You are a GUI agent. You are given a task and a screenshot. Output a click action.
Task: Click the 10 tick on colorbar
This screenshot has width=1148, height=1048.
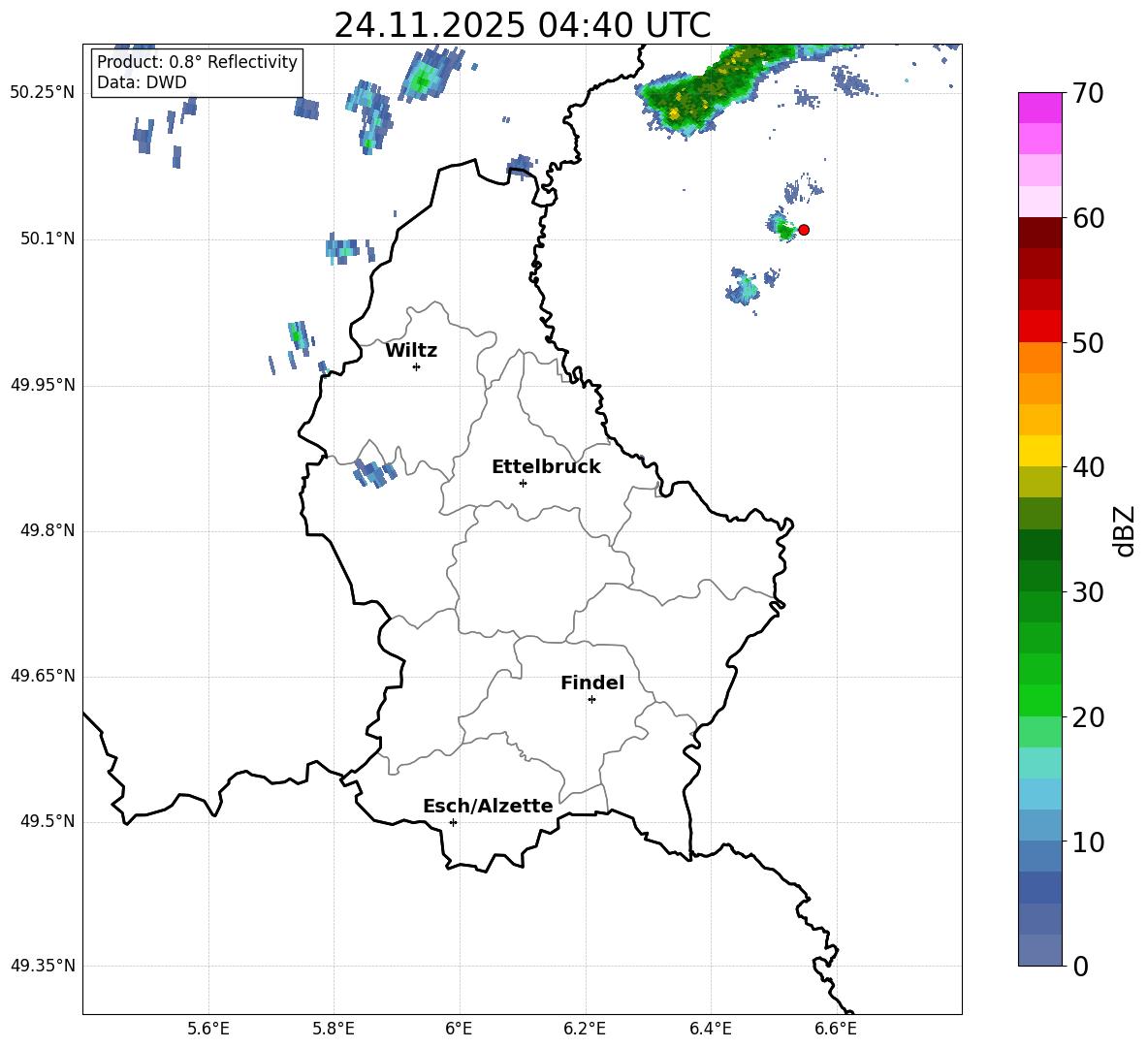pos(1088,842)
